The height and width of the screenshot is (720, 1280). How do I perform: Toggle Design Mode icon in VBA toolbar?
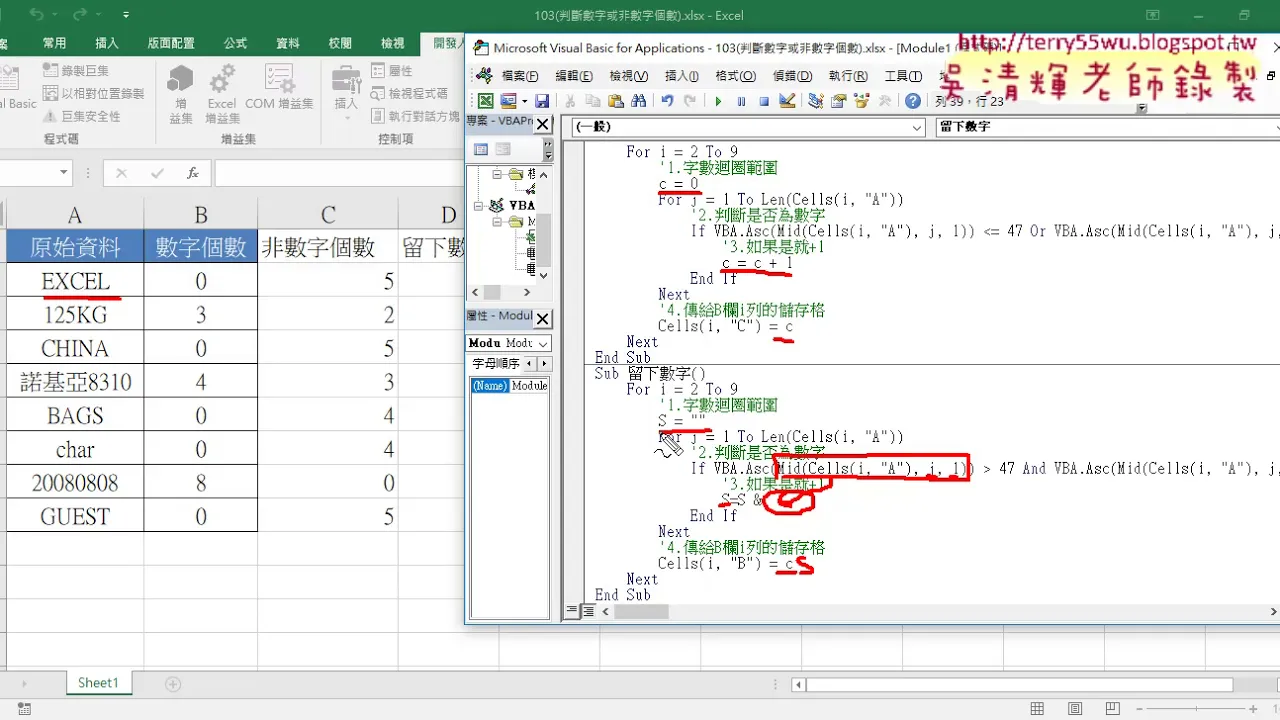pyautogui.click(x=787, y=101)
